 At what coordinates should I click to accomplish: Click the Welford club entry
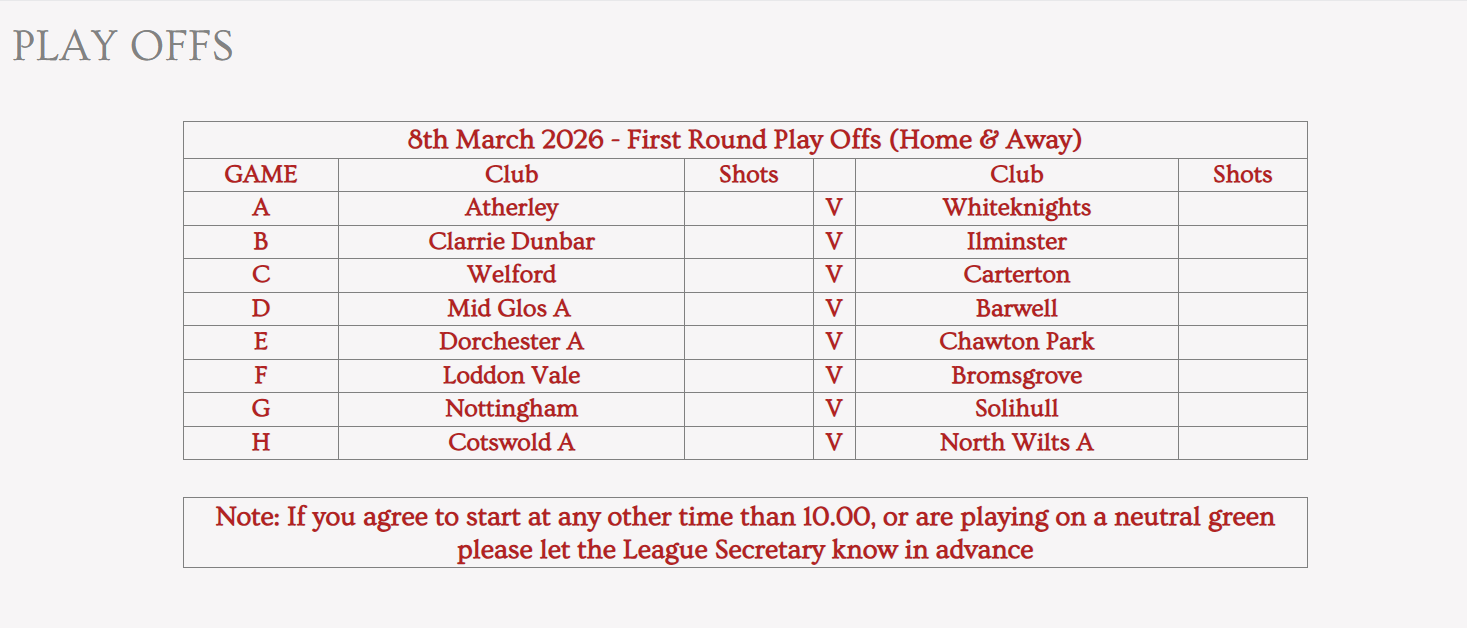point(512,275)
